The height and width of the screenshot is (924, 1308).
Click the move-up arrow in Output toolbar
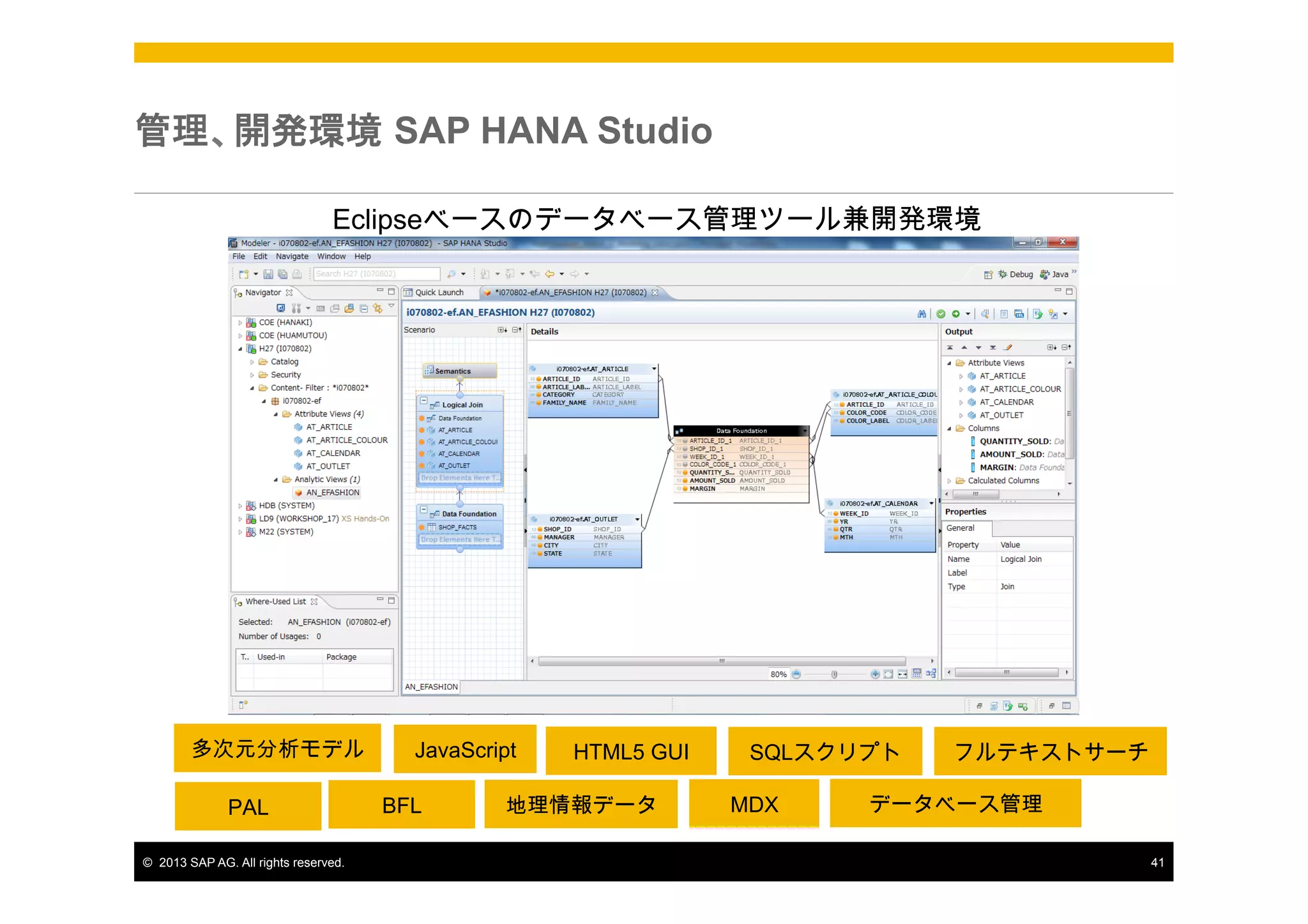click(964, 347)
